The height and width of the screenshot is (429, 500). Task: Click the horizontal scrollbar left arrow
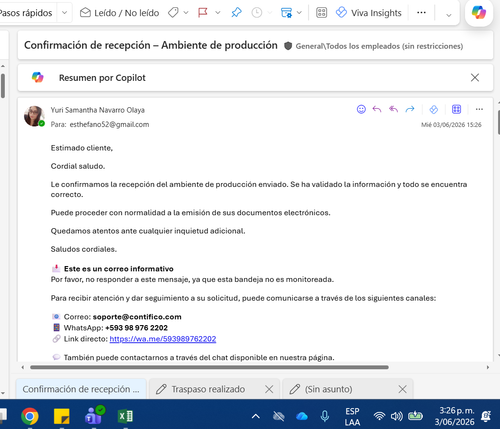click(x=23, y=367)
